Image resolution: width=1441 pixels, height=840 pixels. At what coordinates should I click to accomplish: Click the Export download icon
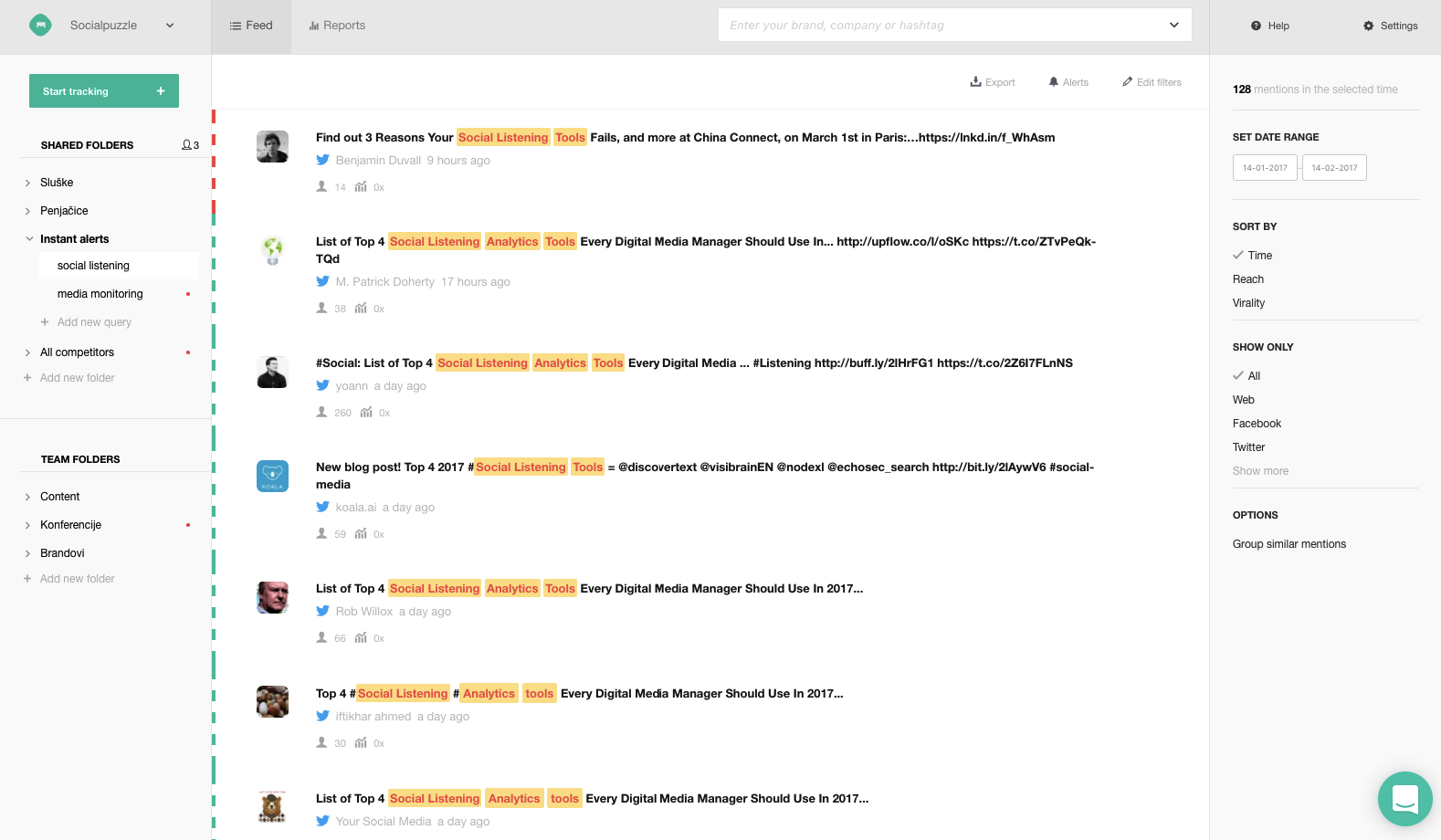975,82
